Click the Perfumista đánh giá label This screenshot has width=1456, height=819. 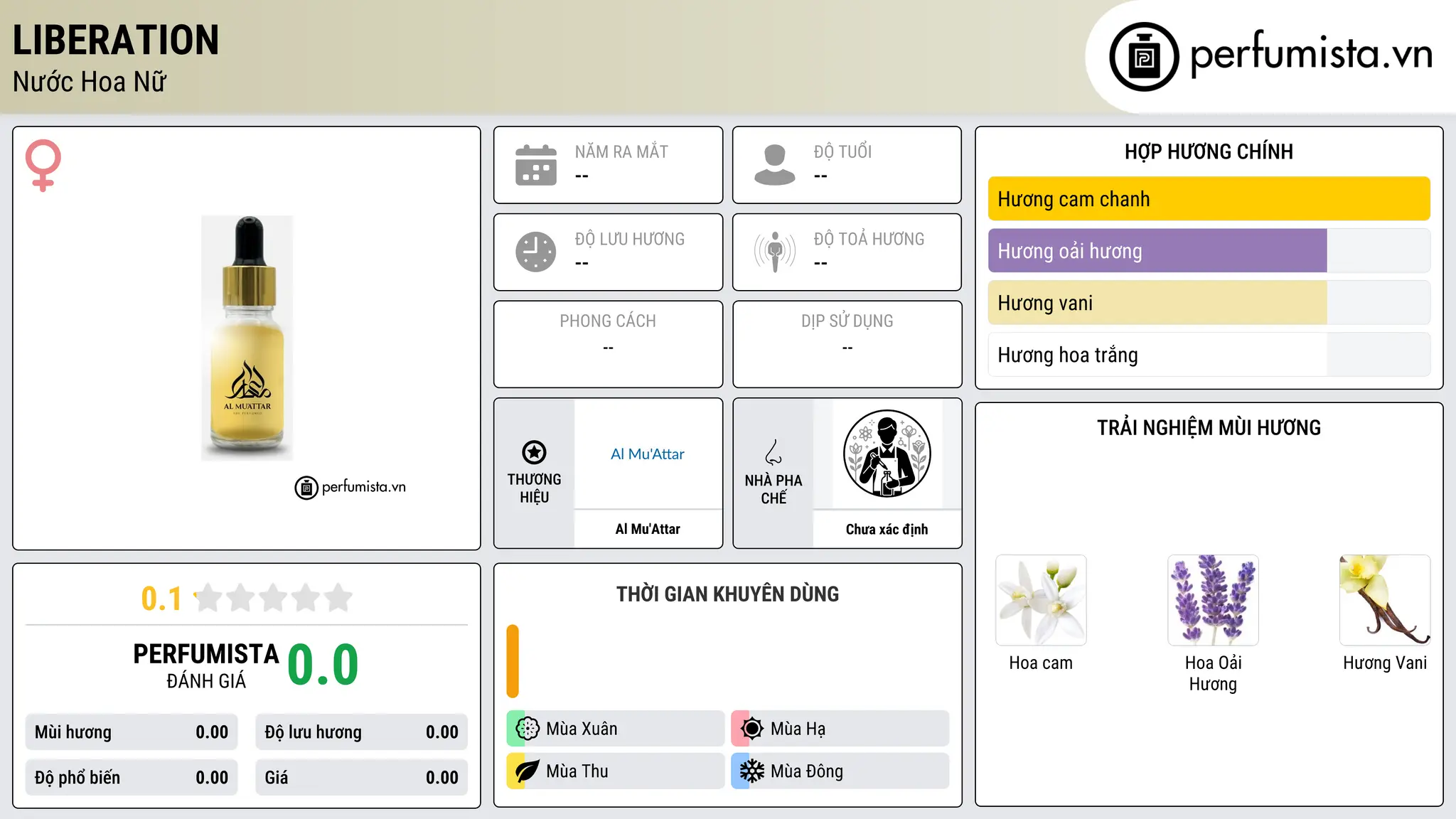click(x=206, y=666)
